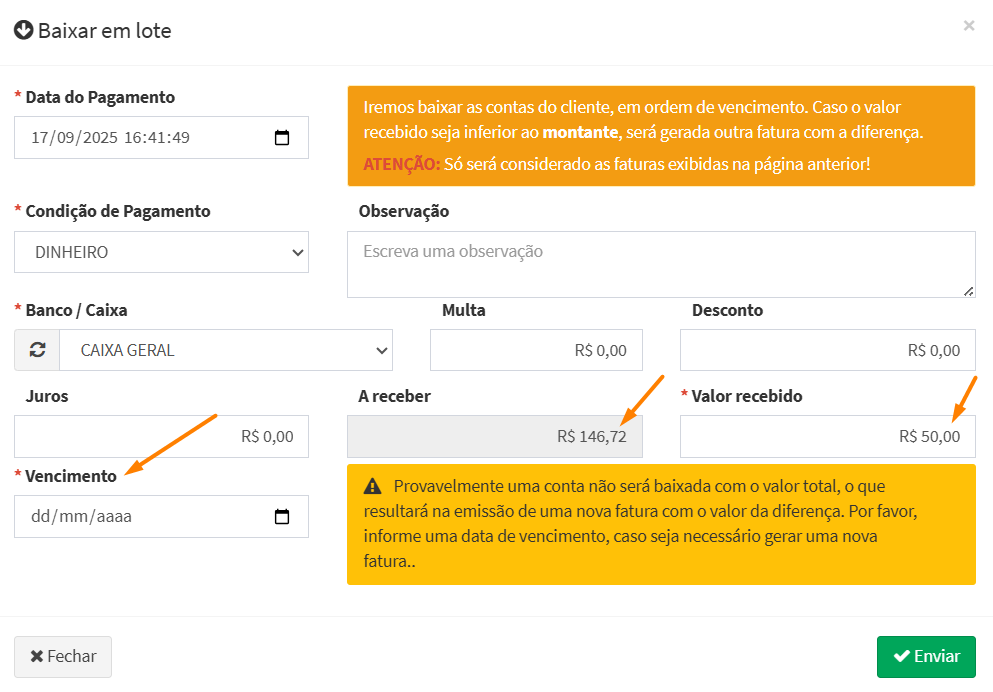The image size is (993, 692).
Task: Close the dialog using the X icon
Action: [968, 26]
